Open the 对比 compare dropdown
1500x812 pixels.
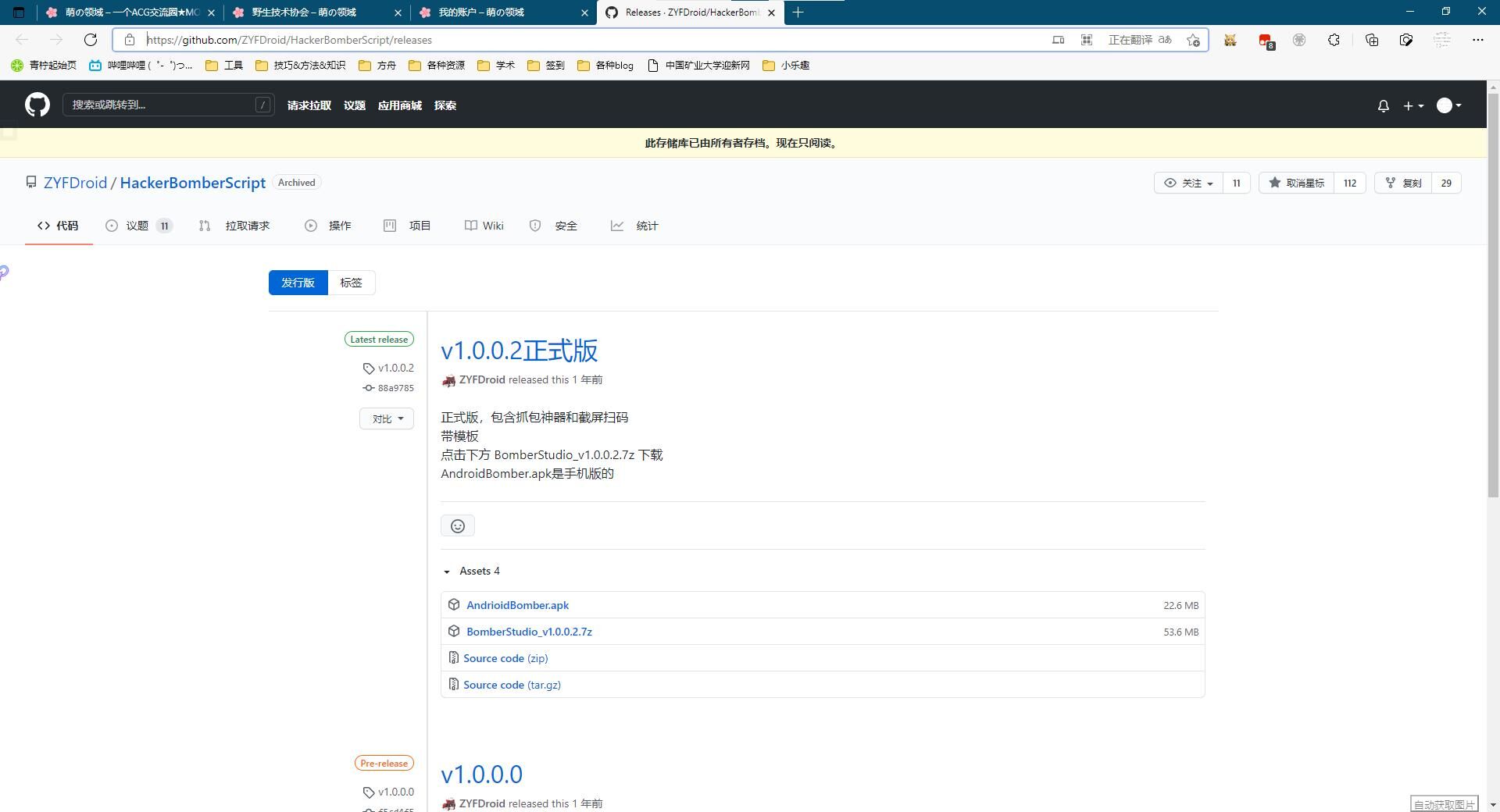[x=385, y=418]
